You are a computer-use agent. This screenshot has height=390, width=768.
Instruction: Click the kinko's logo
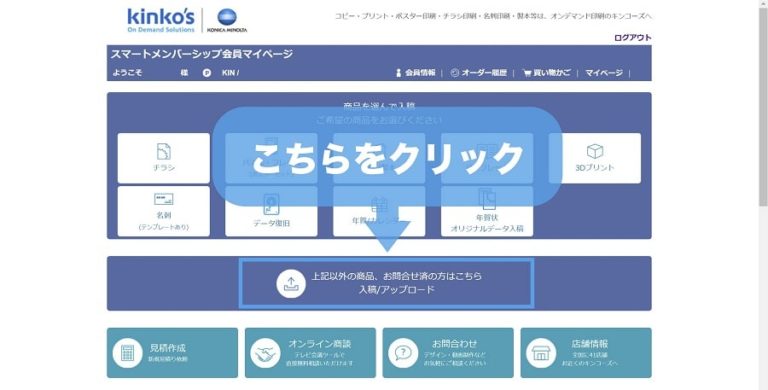[x=161, y=21]
